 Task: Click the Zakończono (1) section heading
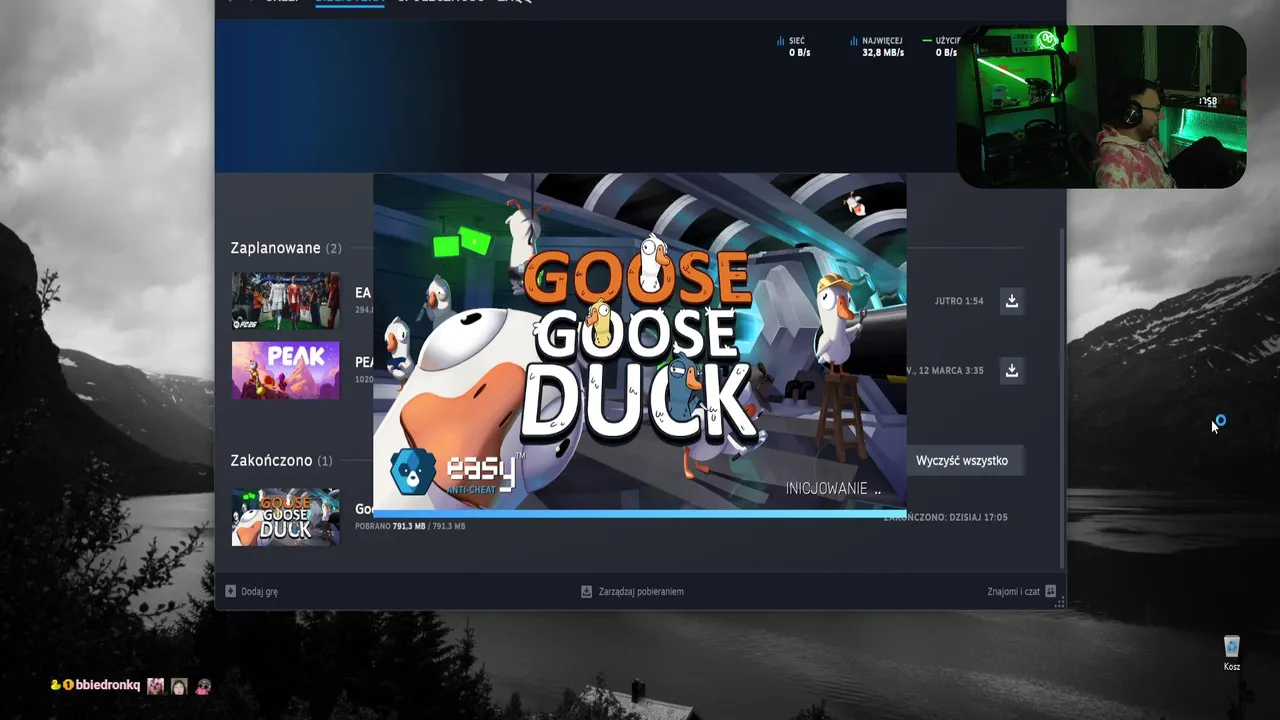[x=281, y=461]
